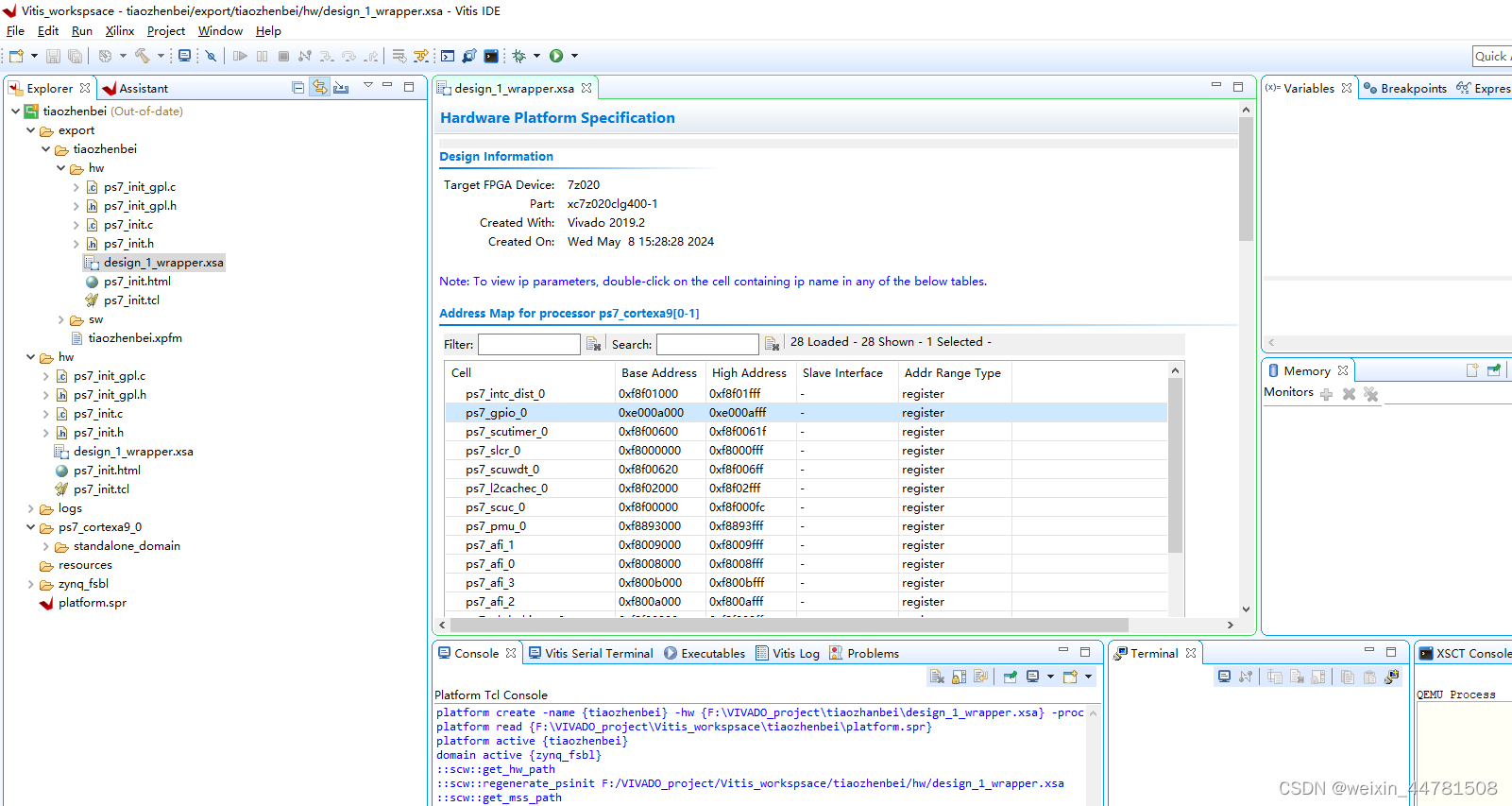Click the clear Filter icon beside filter box

point(593,344)
